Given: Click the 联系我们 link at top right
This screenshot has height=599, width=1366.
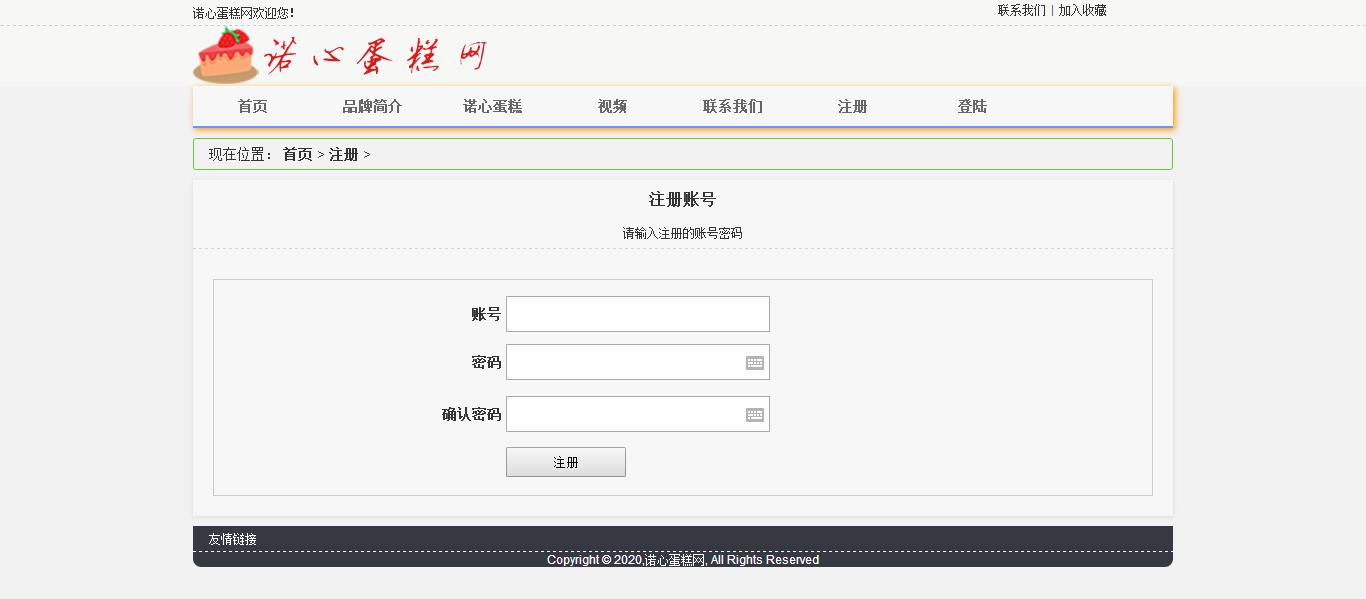Looking at the screenshot, I should pos(1022,11).
